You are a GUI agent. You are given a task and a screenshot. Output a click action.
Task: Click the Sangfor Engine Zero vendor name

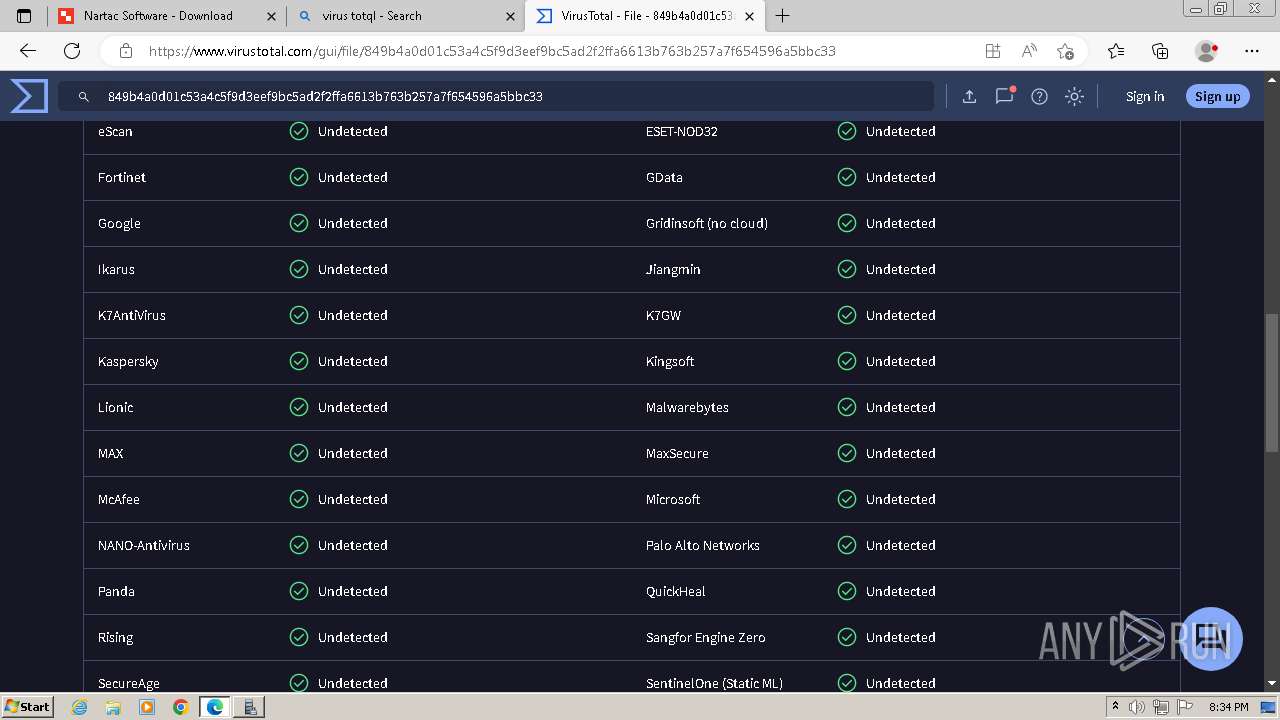tap(706, 637)
